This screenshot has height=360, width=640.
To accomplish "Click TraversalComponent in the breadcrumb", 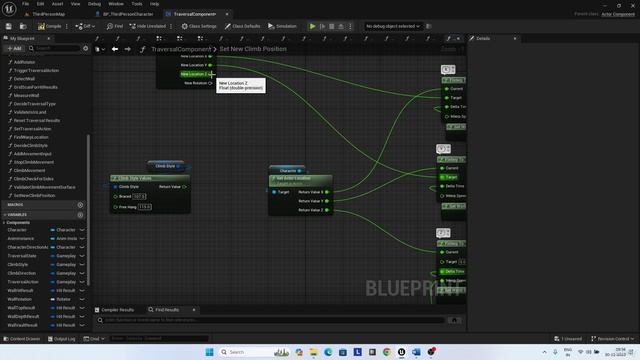I will coord(181,49).
